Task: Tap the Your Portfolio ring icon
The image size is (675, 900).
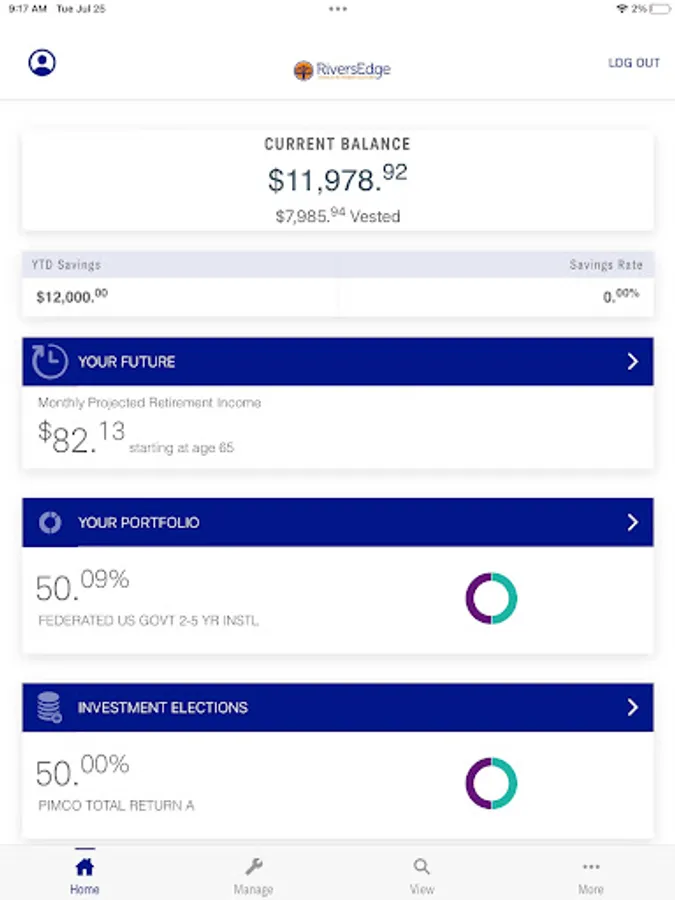Action: pyautogui.click(x=50, y=522)
